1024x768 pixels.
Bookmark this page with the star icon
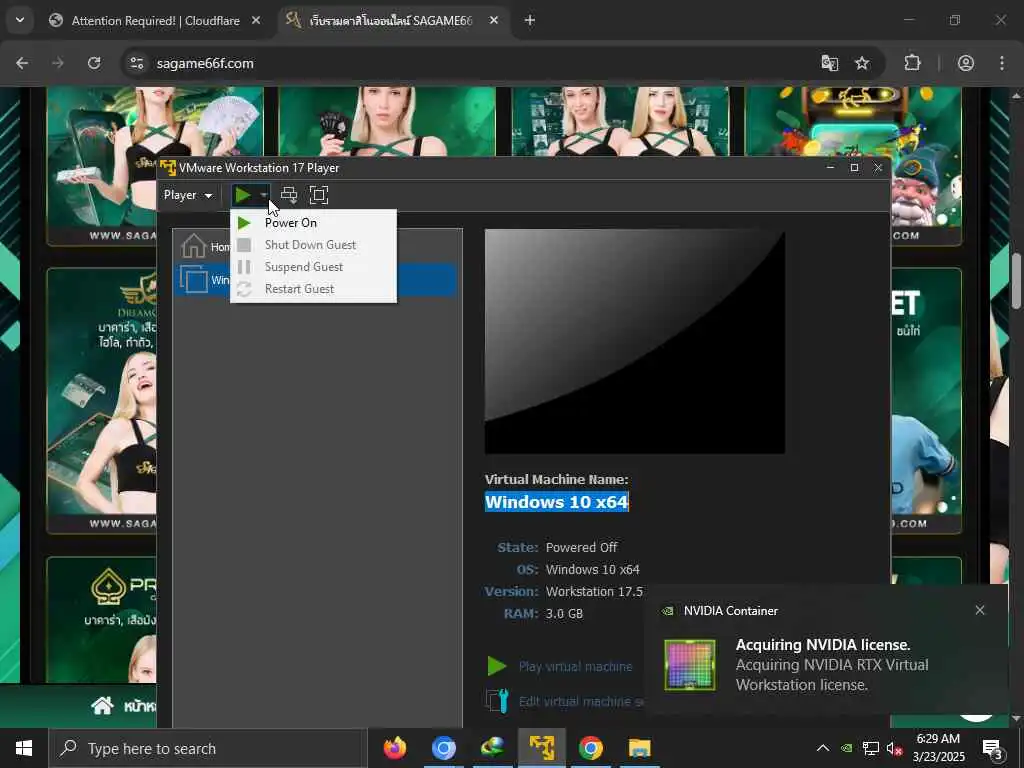click(x=862, y=63)
